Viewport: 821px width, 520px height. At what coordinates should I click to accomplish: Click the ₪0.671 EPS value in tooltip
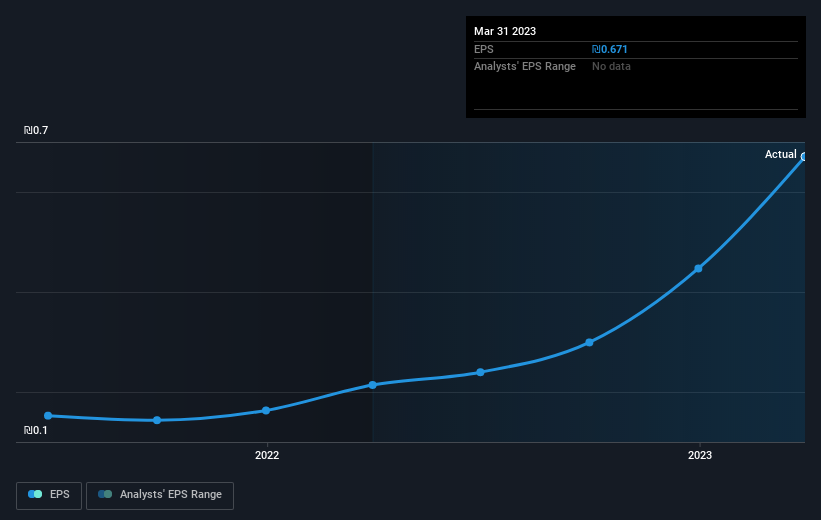click(x=609, y=49)
